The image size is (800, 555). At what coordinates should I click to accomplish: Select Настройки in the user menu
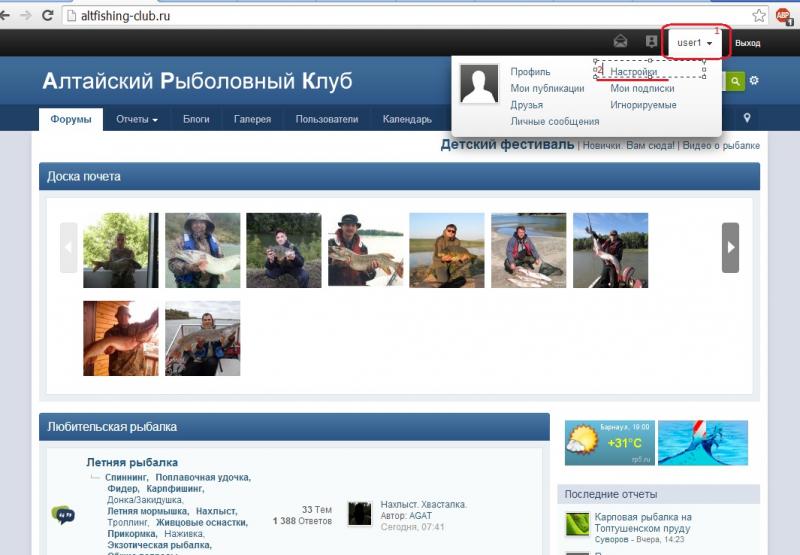pos(634,72)
